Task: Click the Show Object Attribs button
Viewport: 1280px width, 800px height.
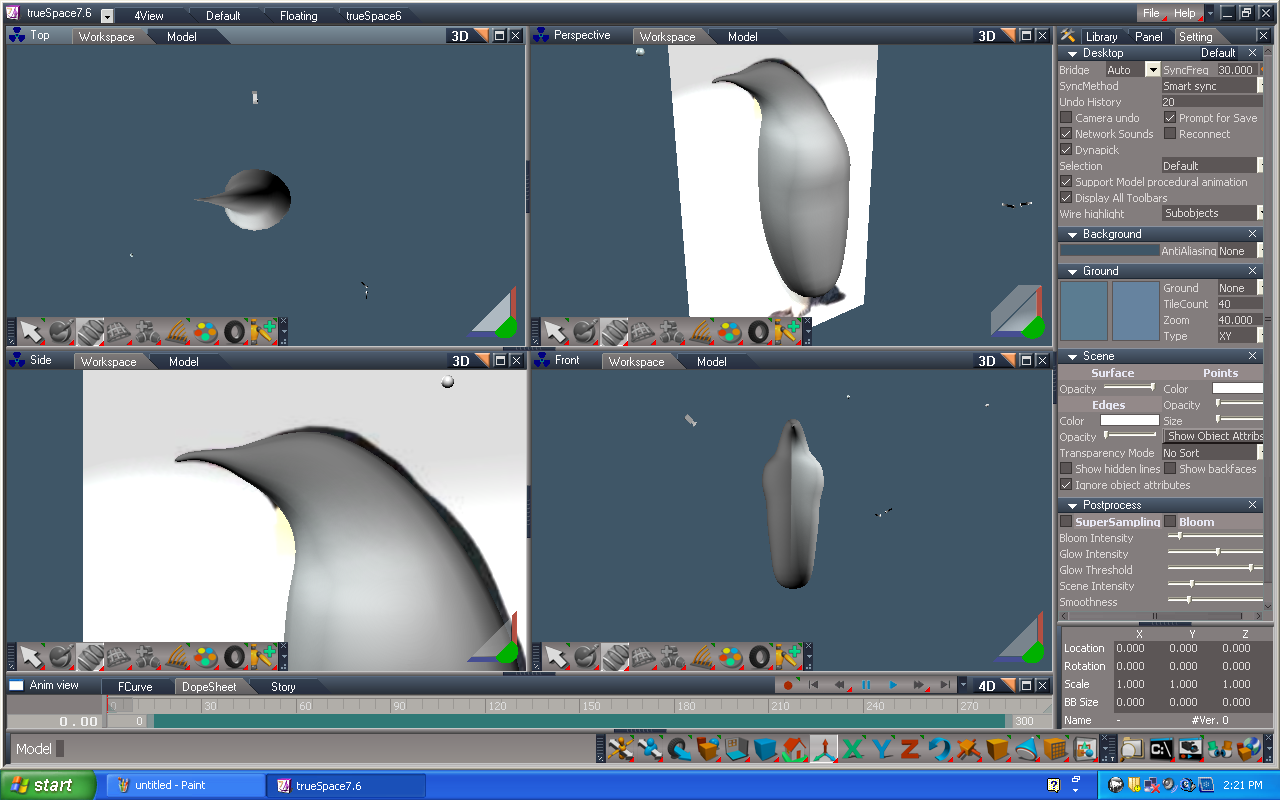Action: coord(1213,436)
